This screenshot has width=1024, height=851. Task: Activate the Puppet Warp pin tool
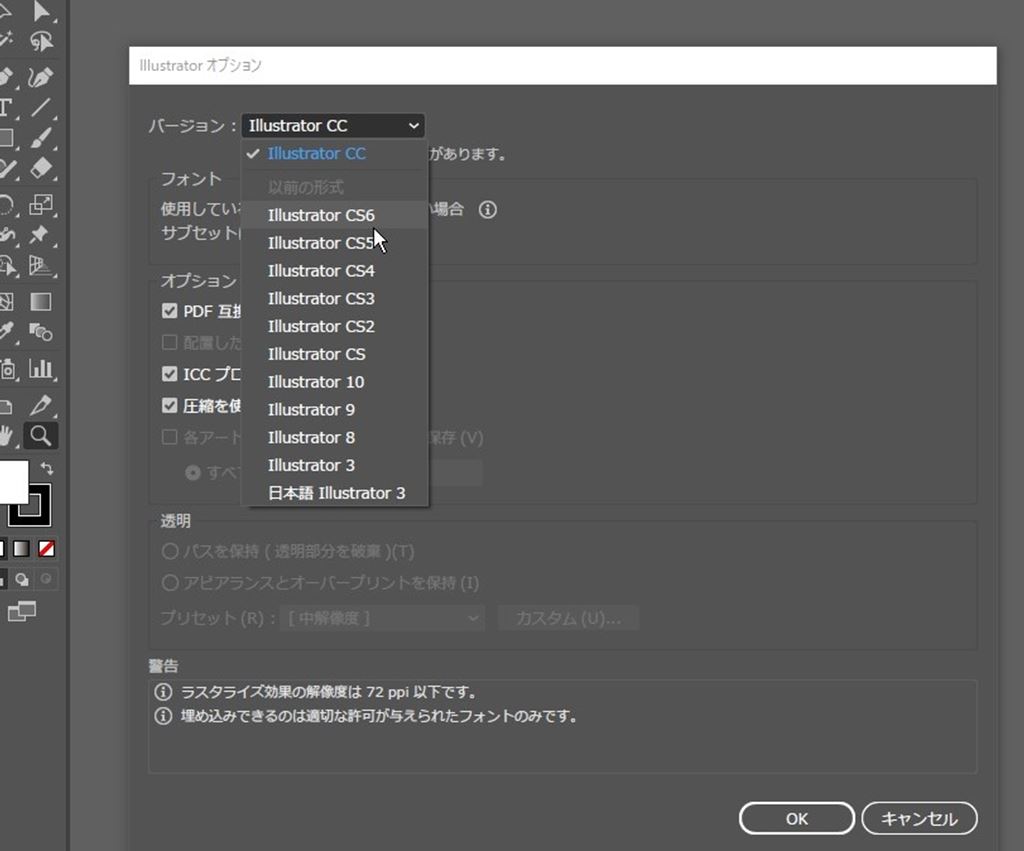pos(40,235)
